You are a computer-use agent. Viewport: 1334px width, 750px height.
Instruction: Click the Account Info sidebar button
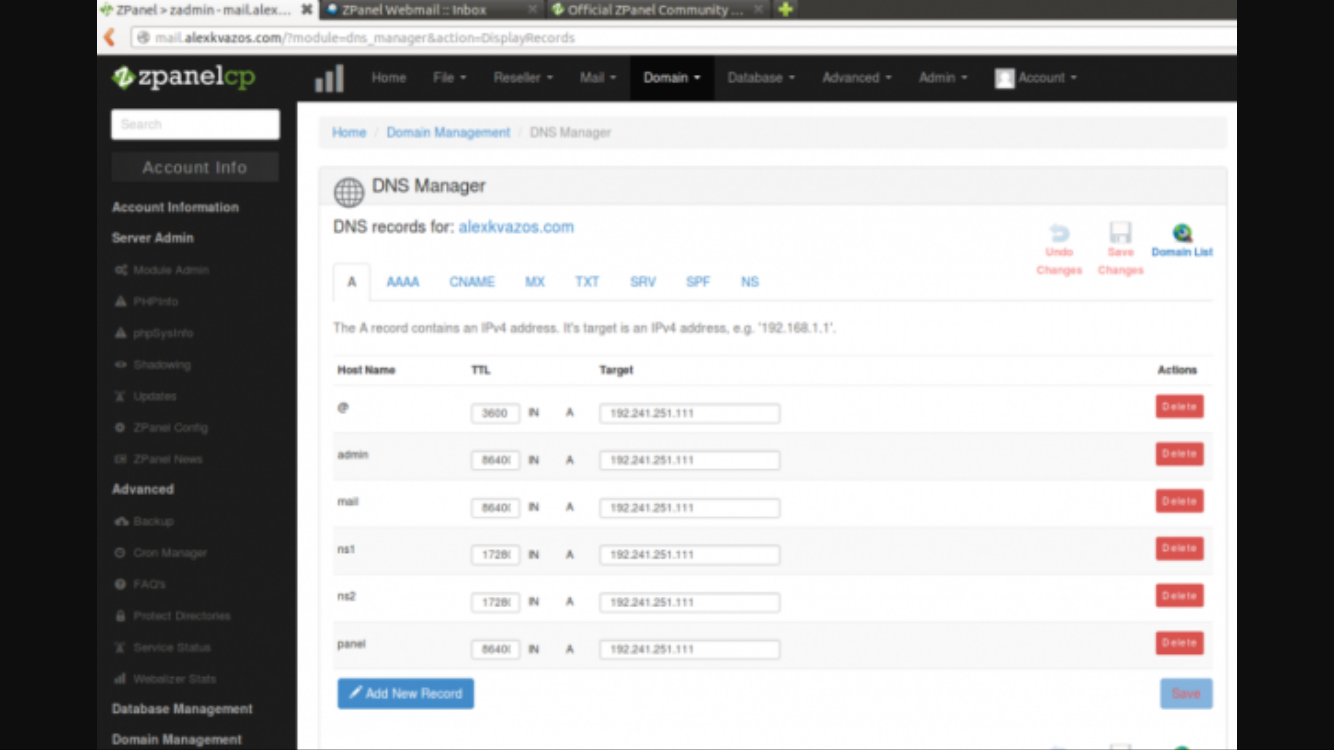click(195, 168)
